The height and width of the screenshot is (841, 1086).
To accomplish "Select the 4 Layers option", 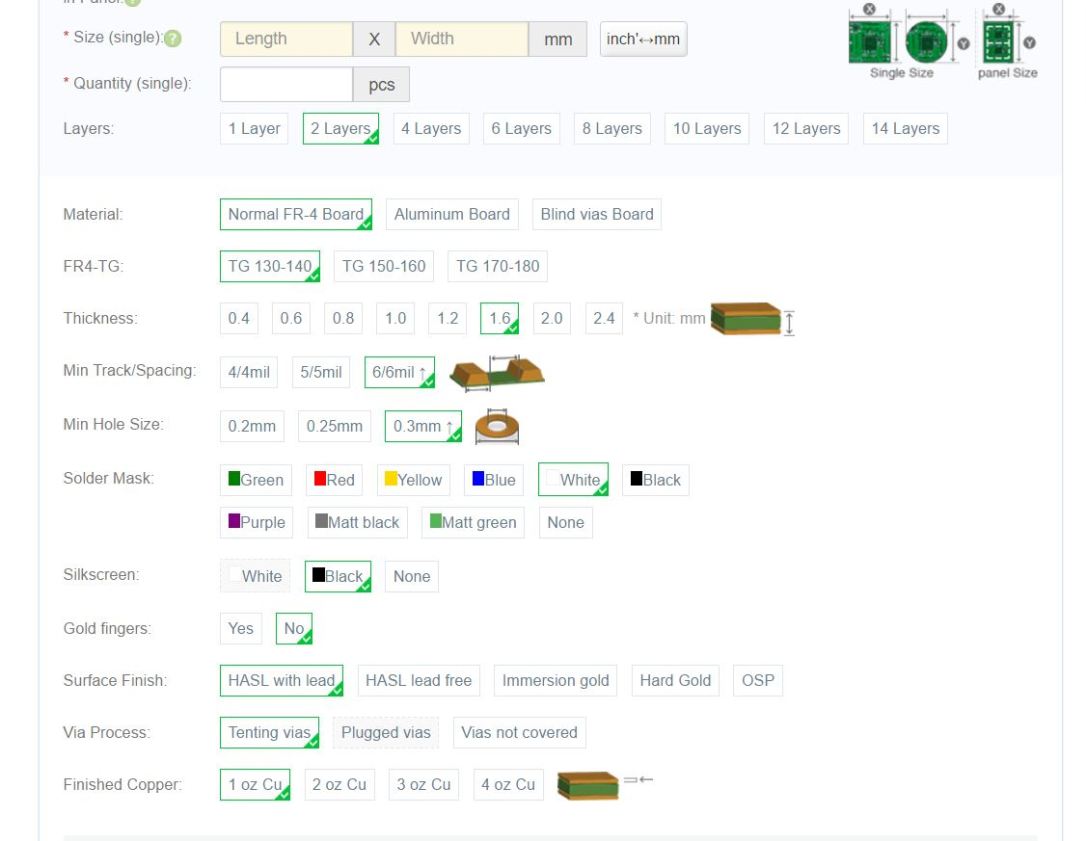I will (x=431, y=129).
